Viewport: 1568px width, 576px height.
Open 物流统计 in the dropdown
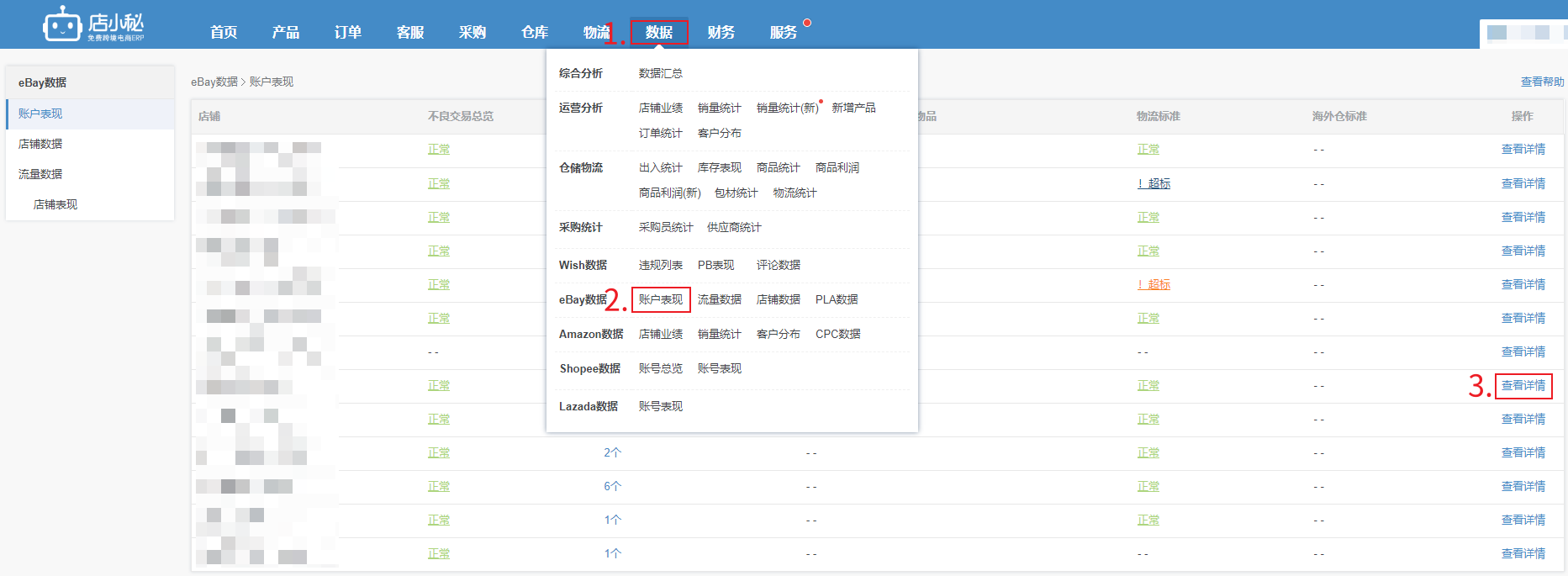pos(795,193)
